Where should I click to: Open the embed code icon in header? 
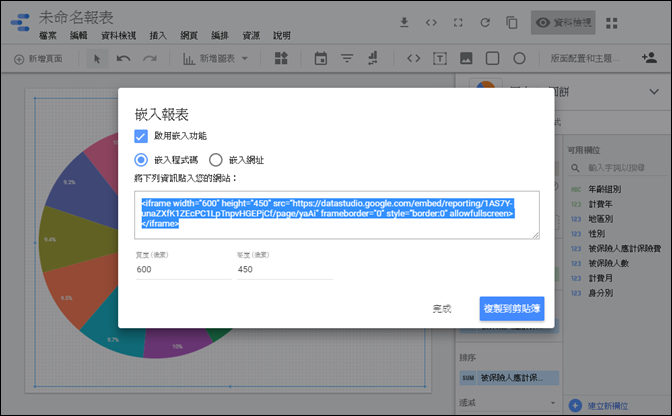pos(431,22)
